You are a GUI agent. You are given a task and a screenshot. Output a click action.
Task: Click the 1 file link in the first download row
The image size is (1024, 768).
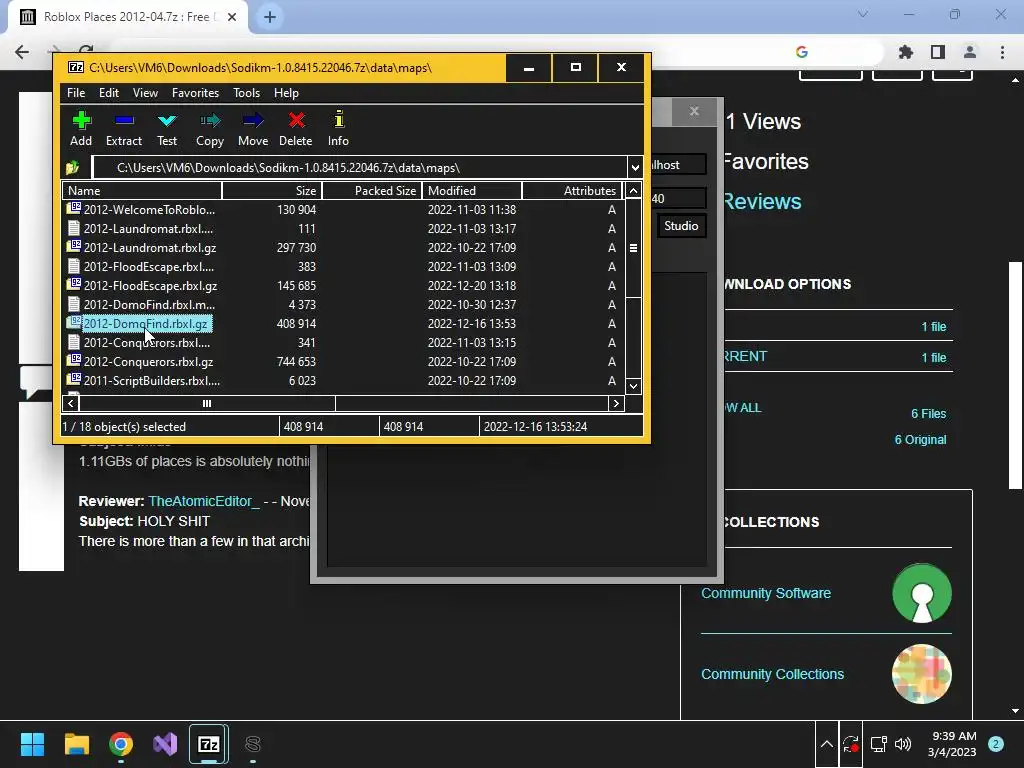pos(934,327)
